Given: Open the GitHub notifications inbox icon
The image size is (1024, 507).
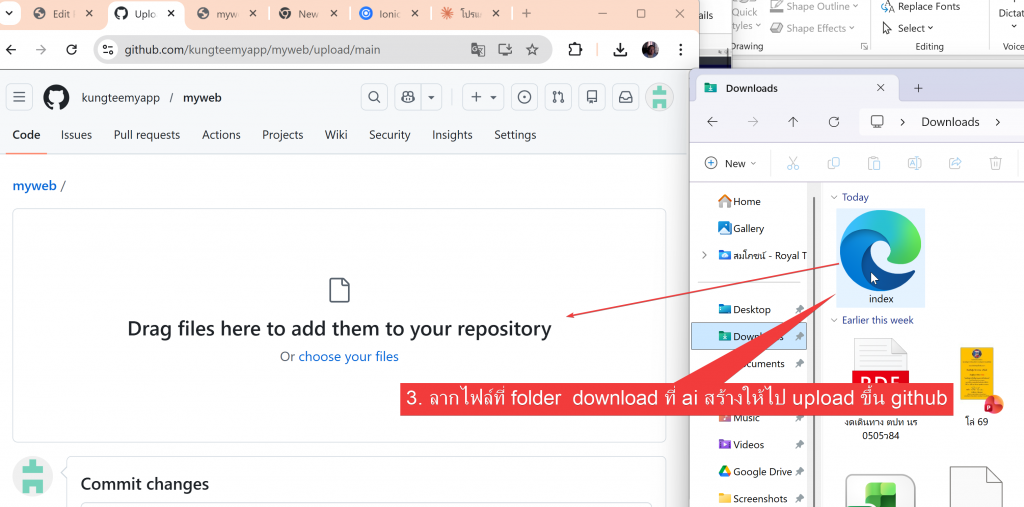Looking at the screenshot, I should (625, 97).
